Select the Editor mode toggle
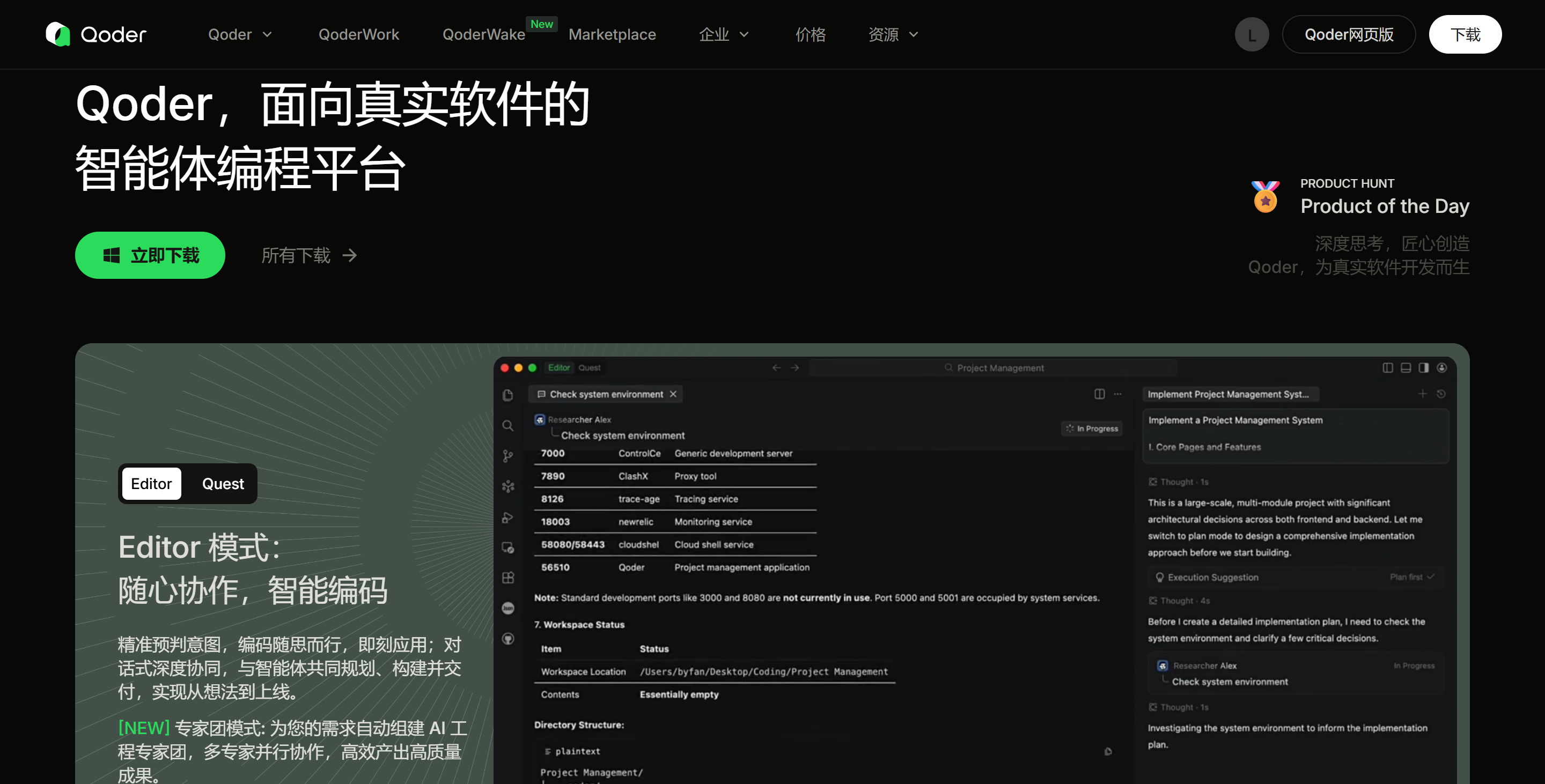Image resolution: width=1545 pixels, height=784 pixels. click(x=151, y=484)
